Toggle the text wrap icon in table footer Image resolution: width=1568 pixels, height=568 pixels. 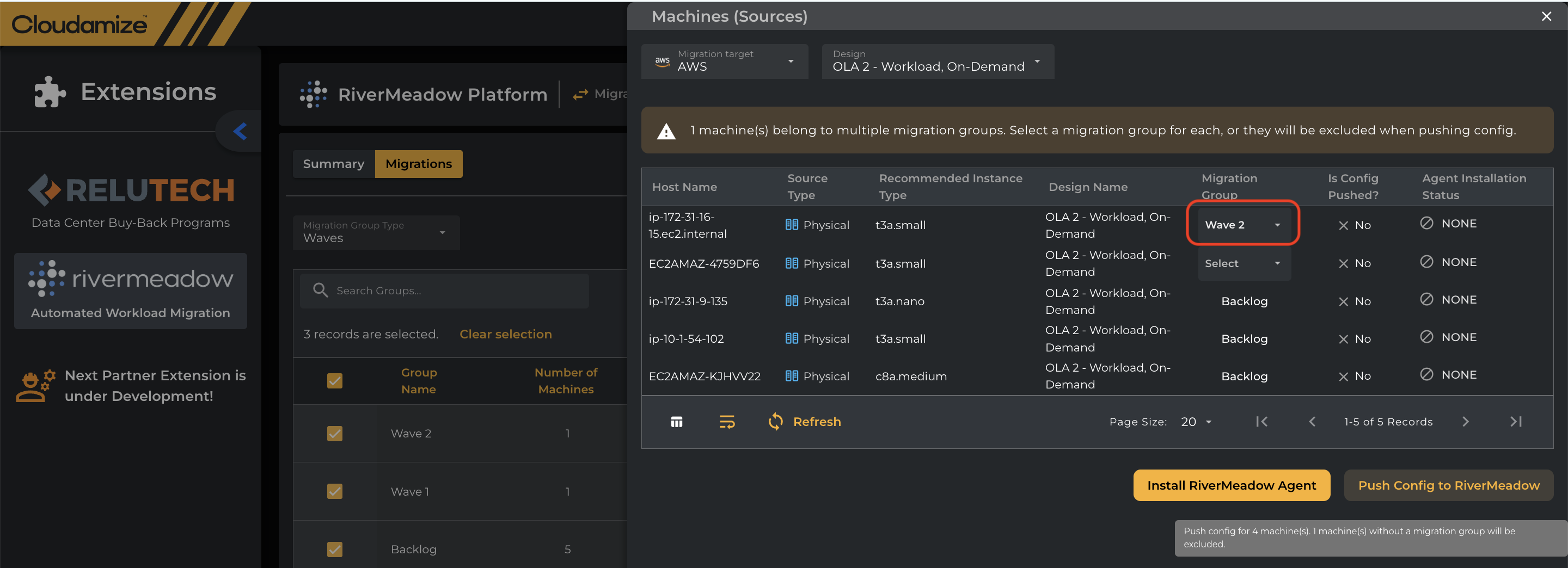727,422
